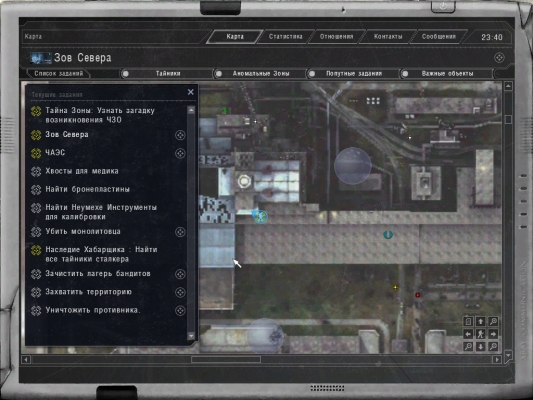Close the Текущие задания panel
533x400 pixels.
pos(191,92)
